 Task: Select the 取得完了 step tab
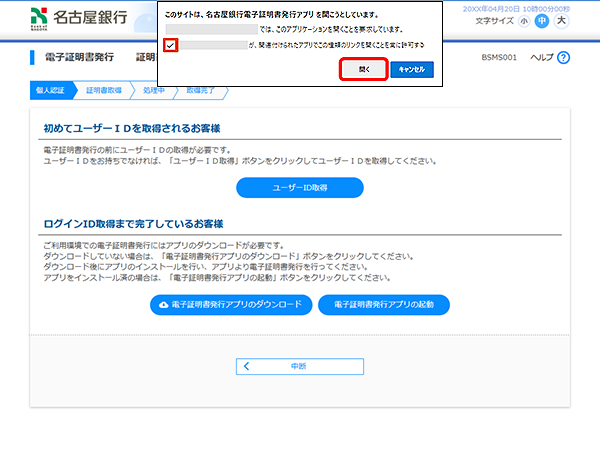pos(201,90)
